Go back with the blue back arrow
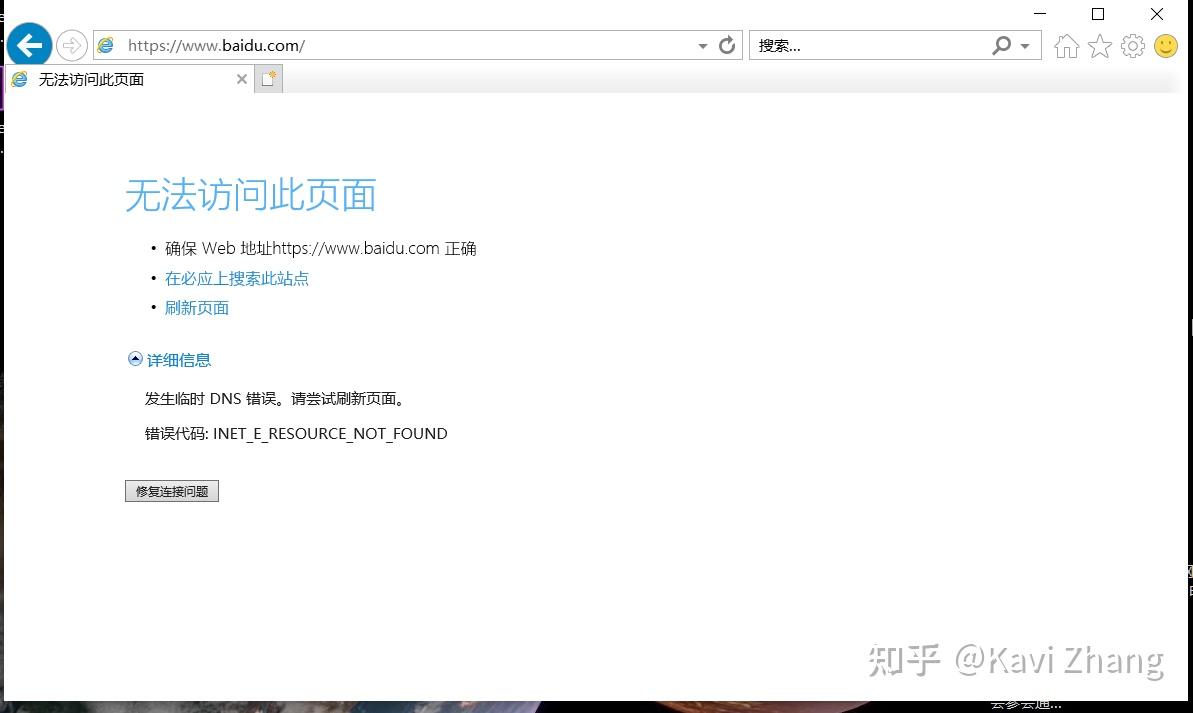The width and height of the screenshot is (1193, 713). coord(29,46)
